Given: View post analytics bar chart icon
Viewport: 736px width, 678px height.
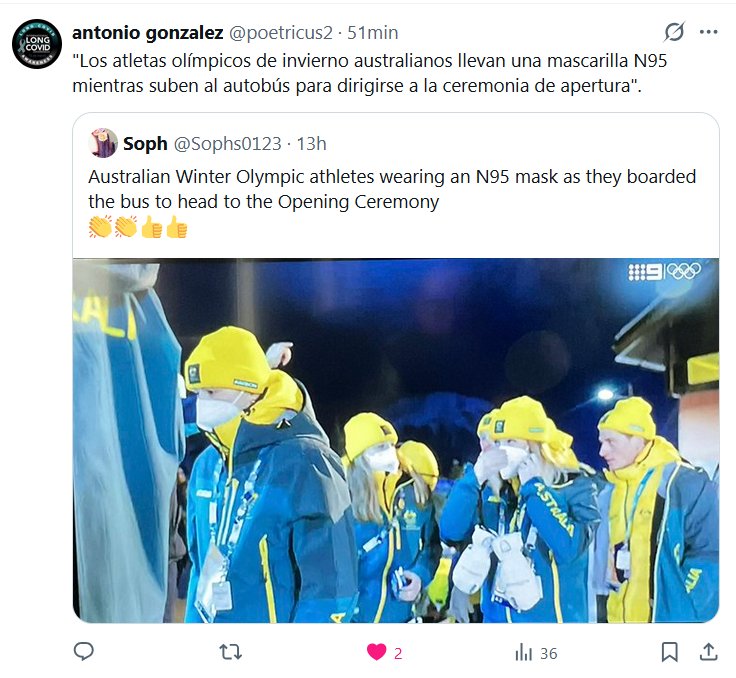Looking at the screenshot, I should pos(524,653).
